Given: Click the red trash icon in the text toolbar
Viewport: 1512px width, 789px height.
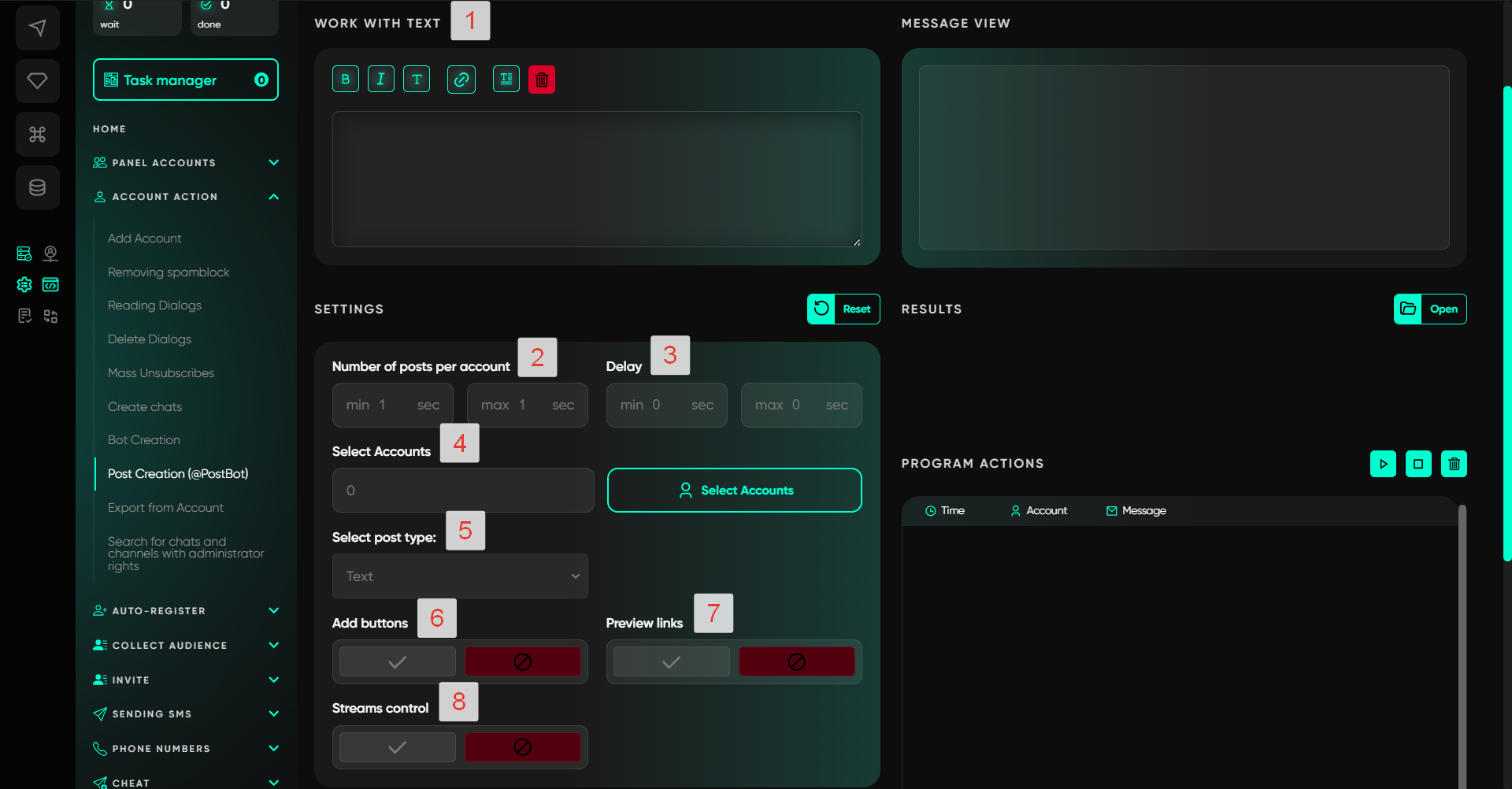Looking at the screenshot, I should (542, 79).
